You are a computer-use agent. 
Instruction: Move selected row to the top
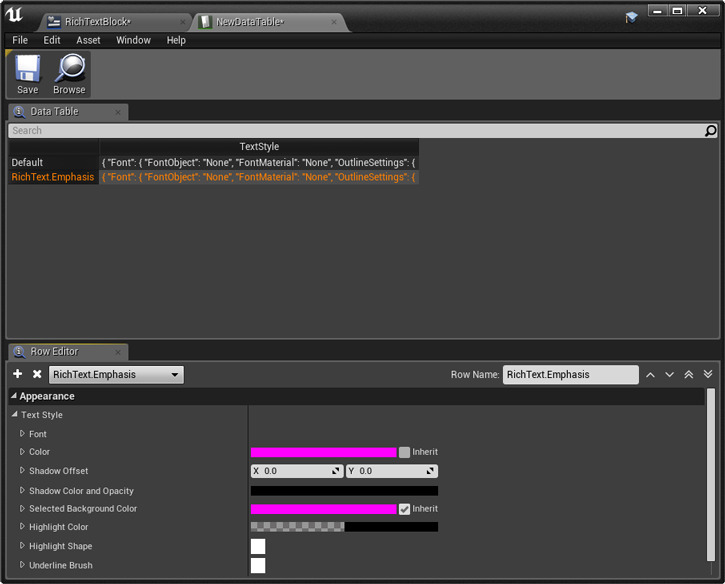[x=688, y=375]
